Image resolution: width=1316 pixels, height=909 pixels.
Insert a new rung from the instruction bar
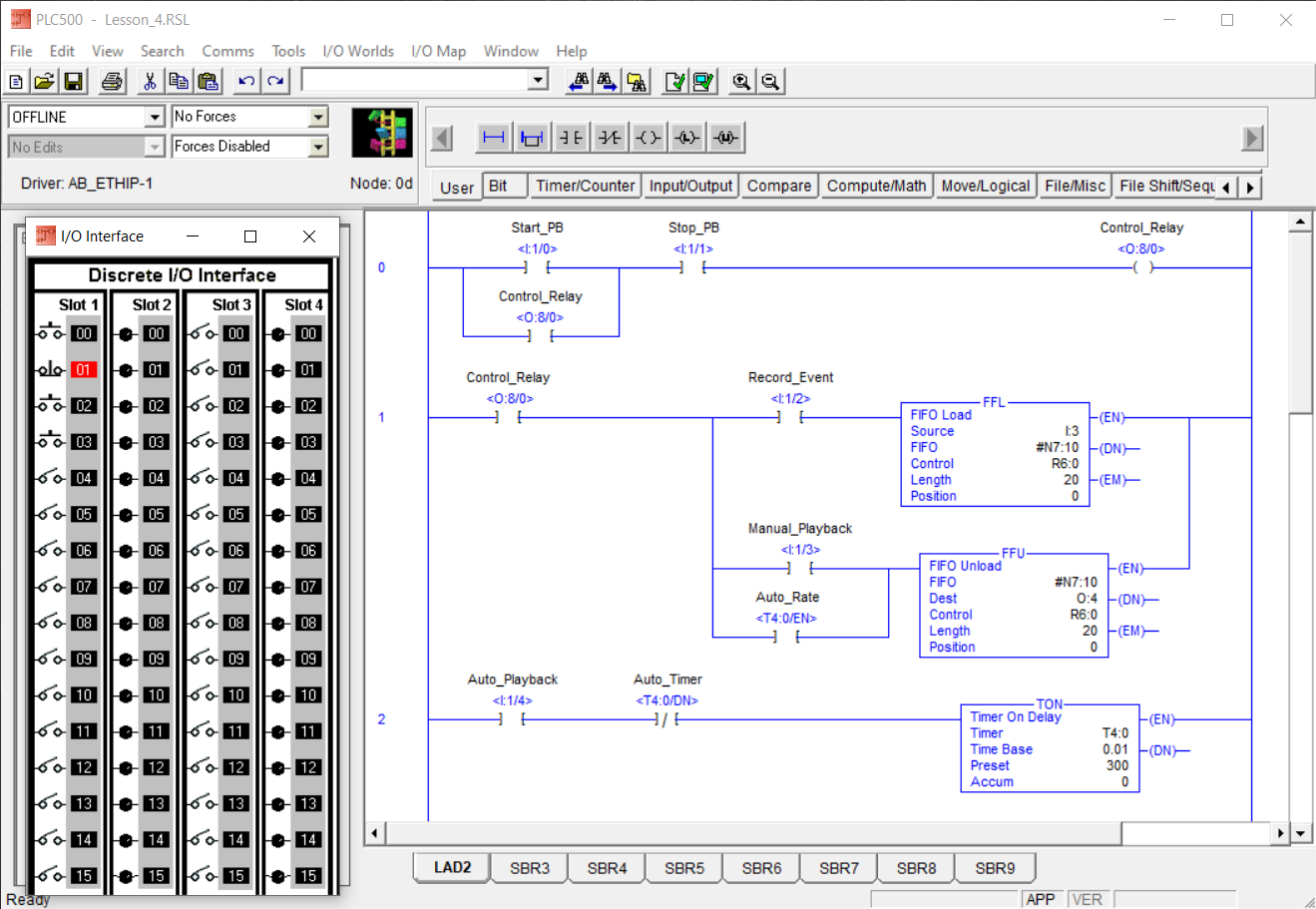pos(494,138)
